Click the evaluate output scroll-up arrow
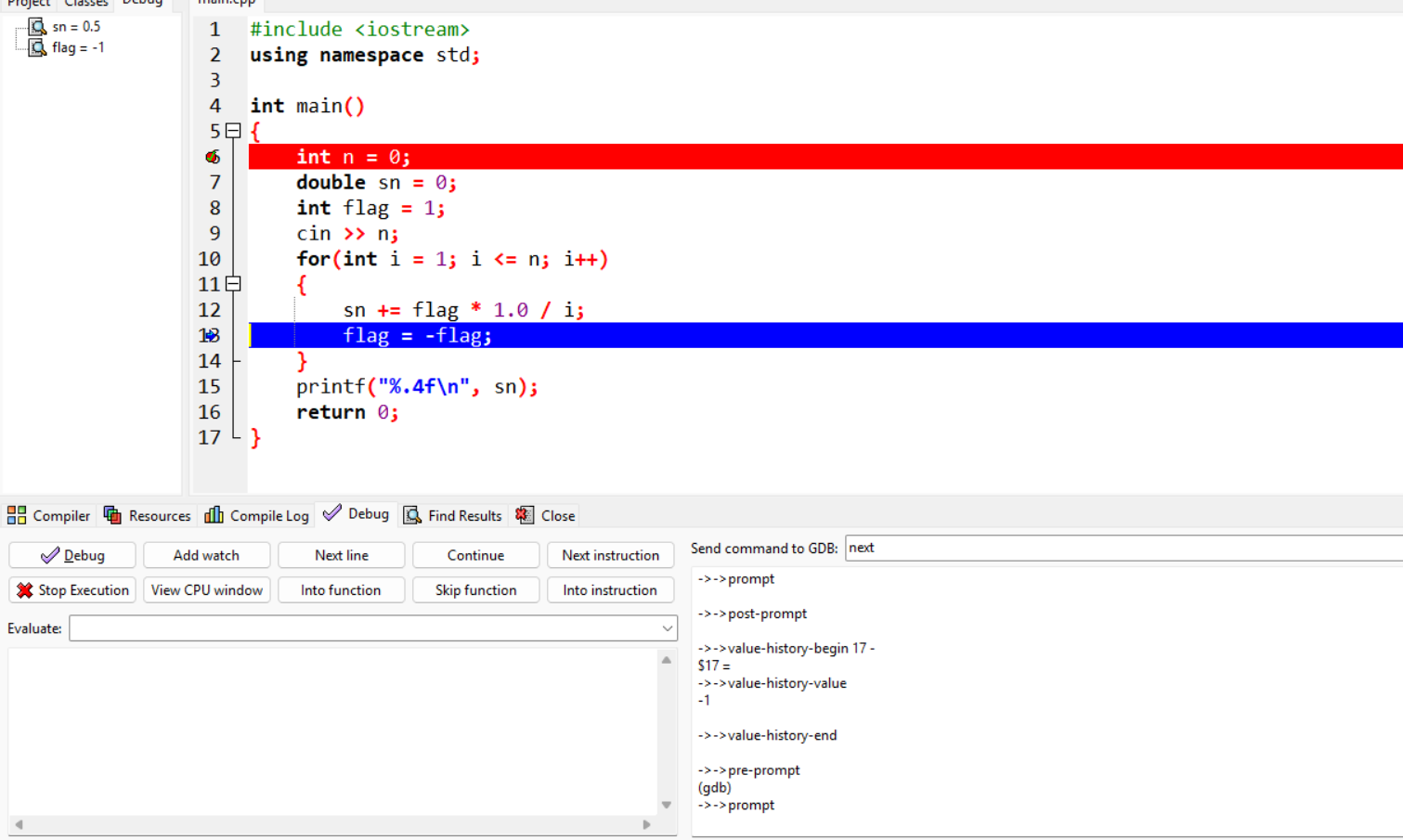Screen dimensions: 1403x840 [667, 660]
